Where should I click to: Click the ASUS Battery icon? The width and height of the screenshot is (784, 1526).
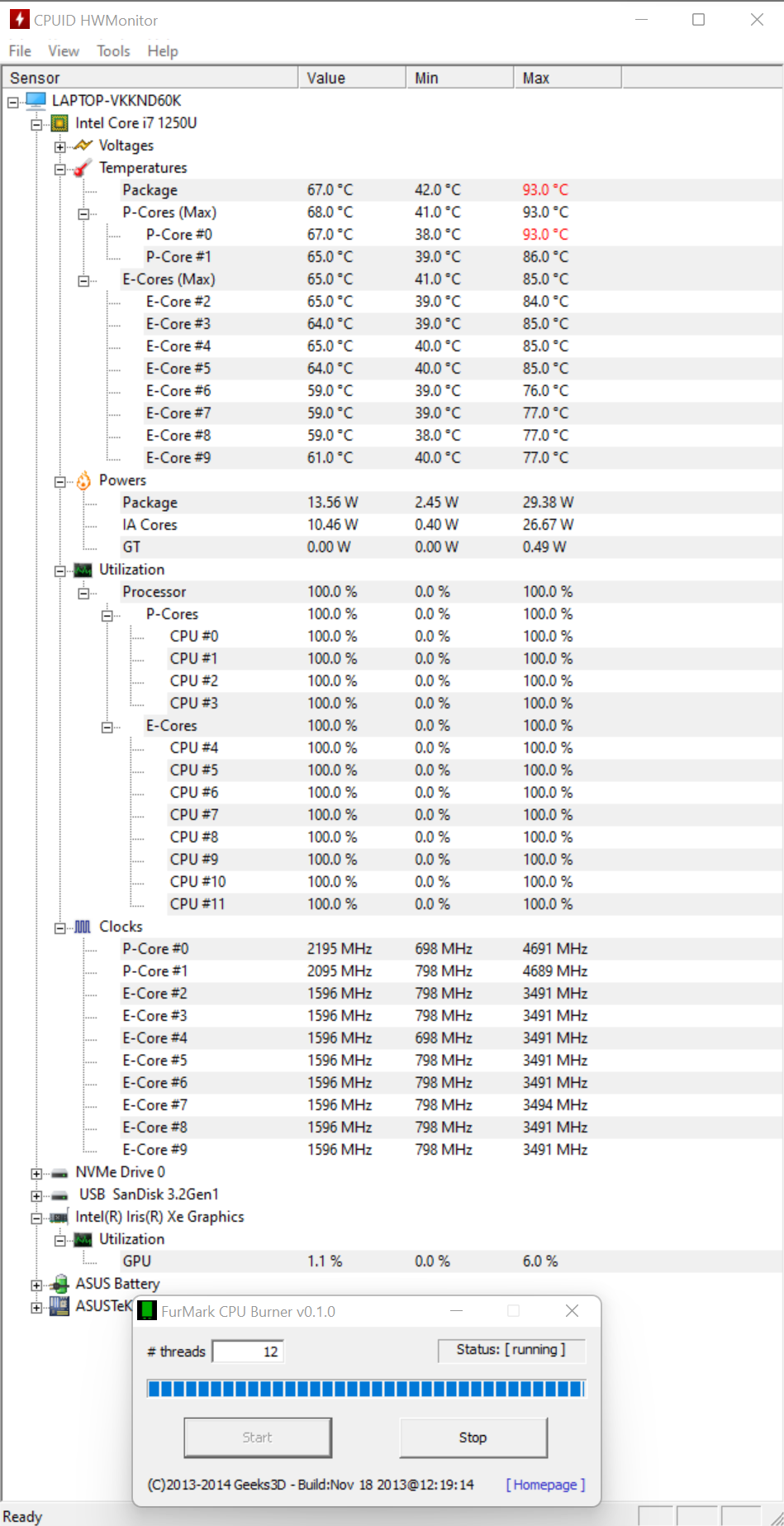point(59,1284)
